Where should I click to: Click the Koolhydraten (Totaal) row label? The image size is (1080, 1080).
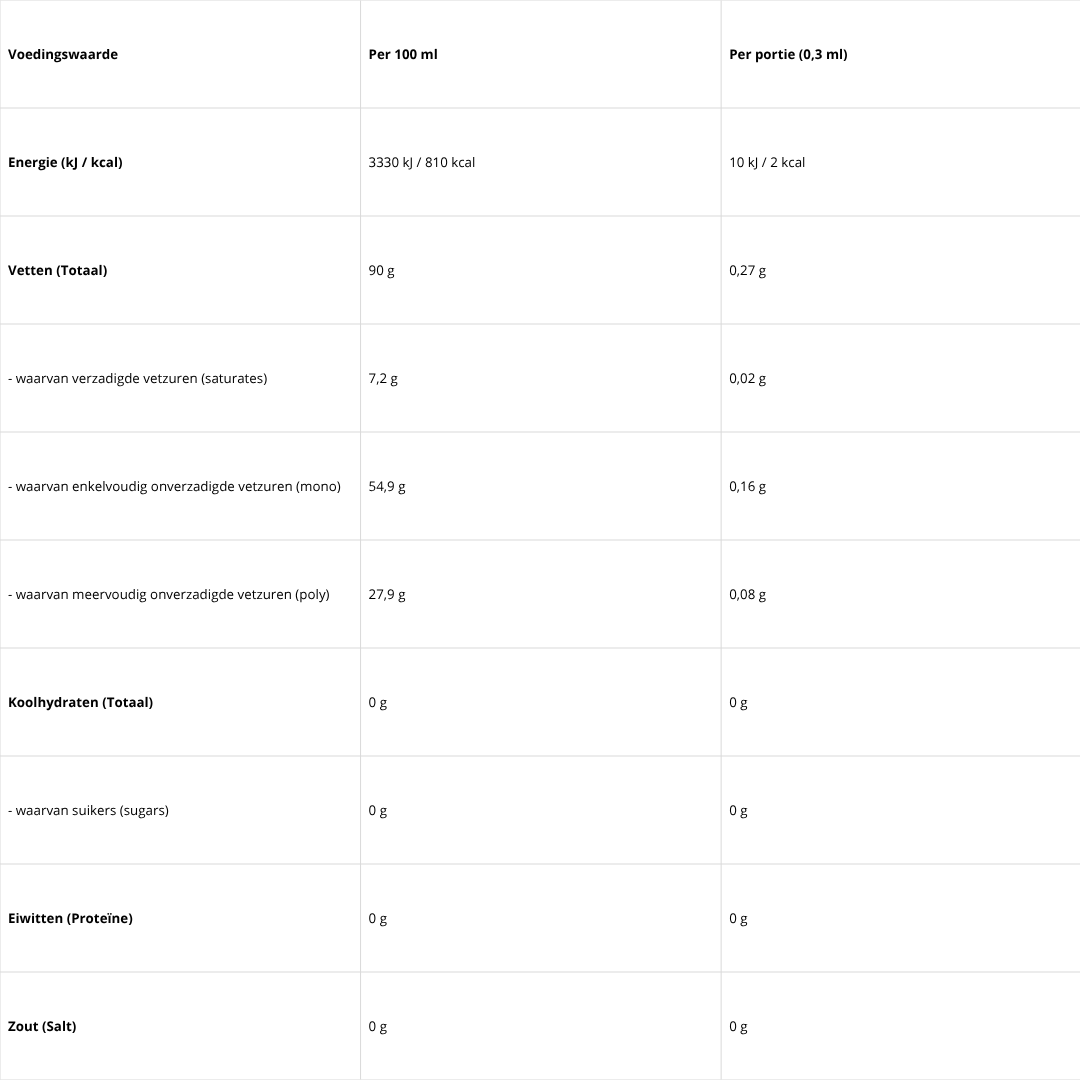80,702
